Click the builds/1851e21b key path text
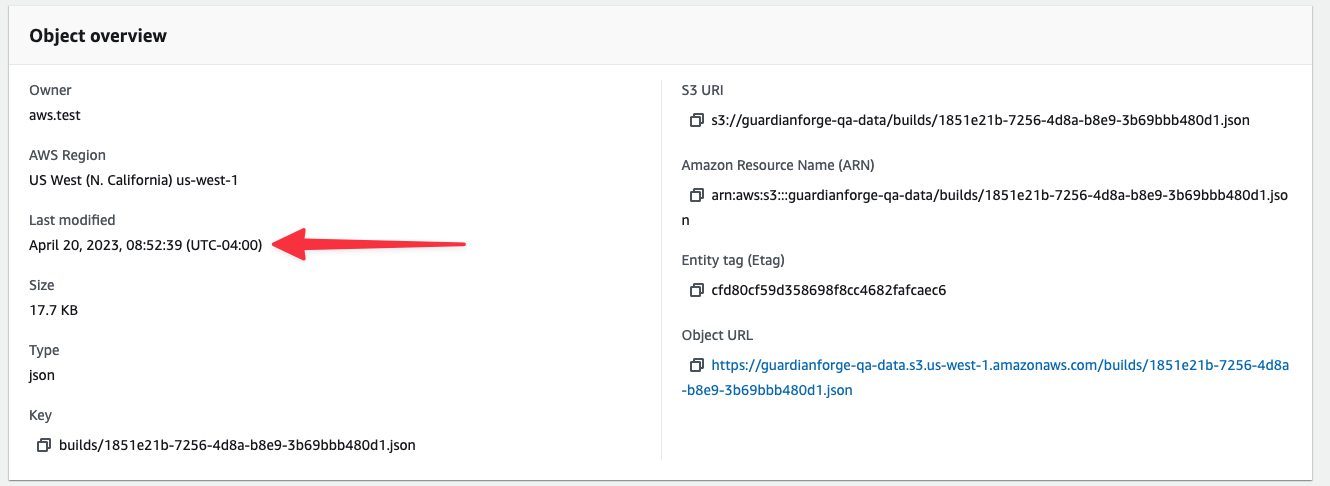Screen dimensions: 1330x486 (x=237, y=445)
